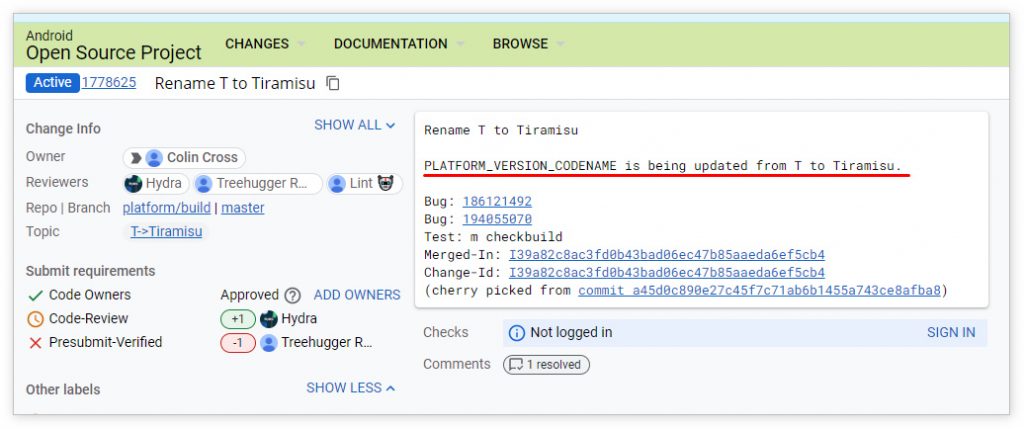Expand Change Info with Show All
The height and width of the screenshot is (429, 1024).
pyautogui.click(x=355, y=125)
